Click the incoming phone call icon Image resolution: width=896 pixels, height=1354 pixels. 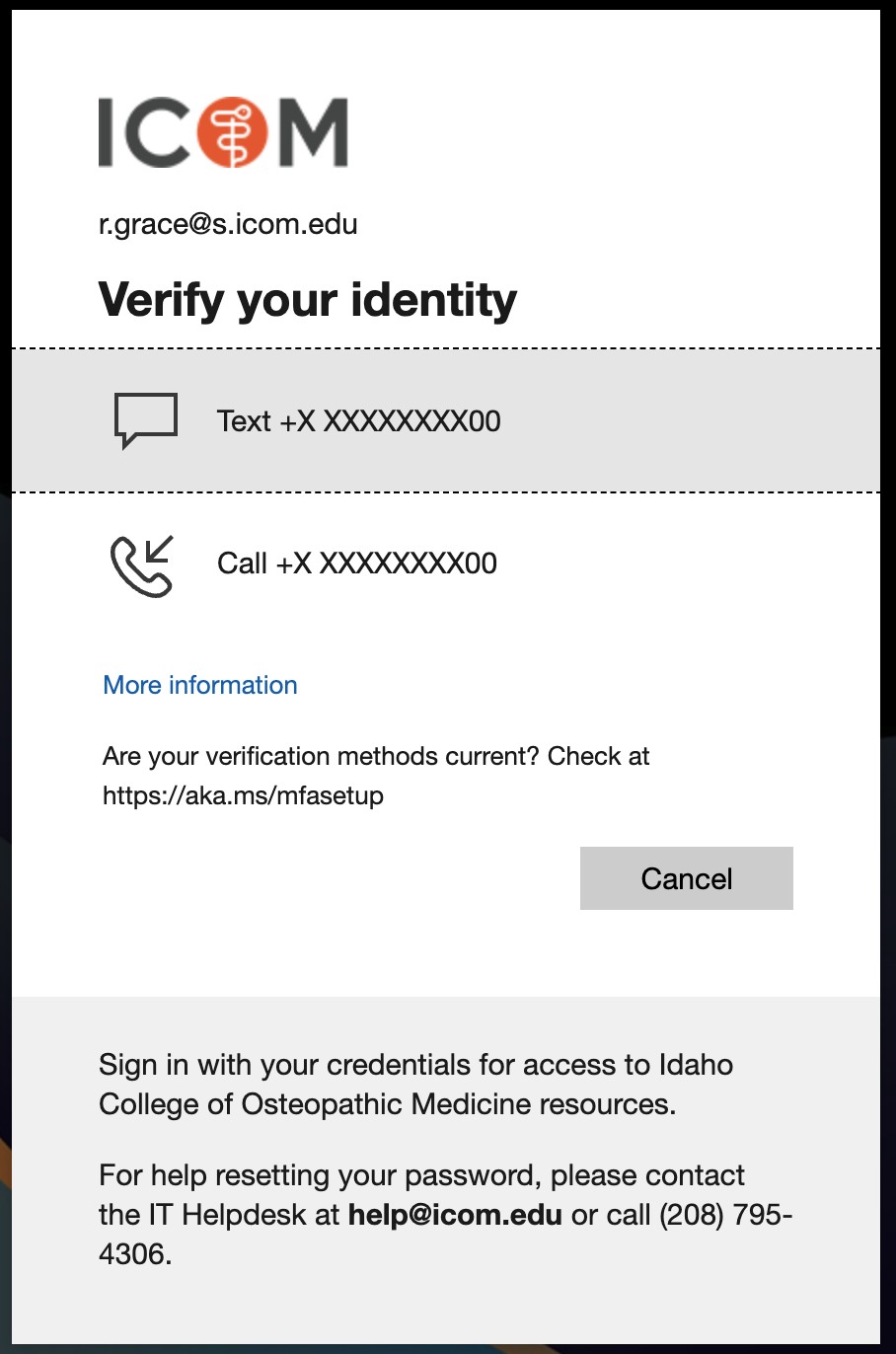[x=142, y=565]
